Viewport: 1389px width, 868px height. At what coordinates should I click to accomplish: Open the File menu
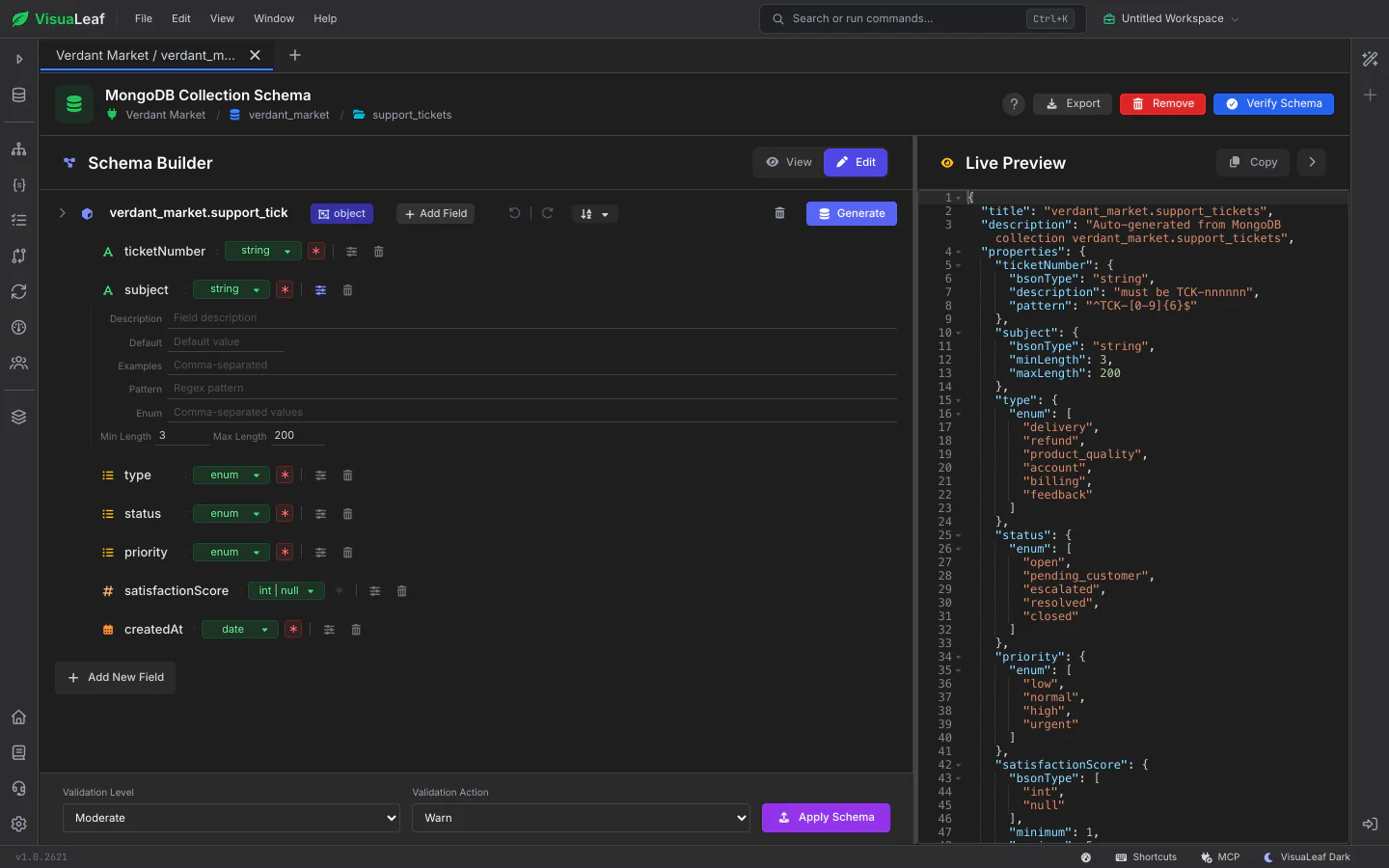[144, 18]
